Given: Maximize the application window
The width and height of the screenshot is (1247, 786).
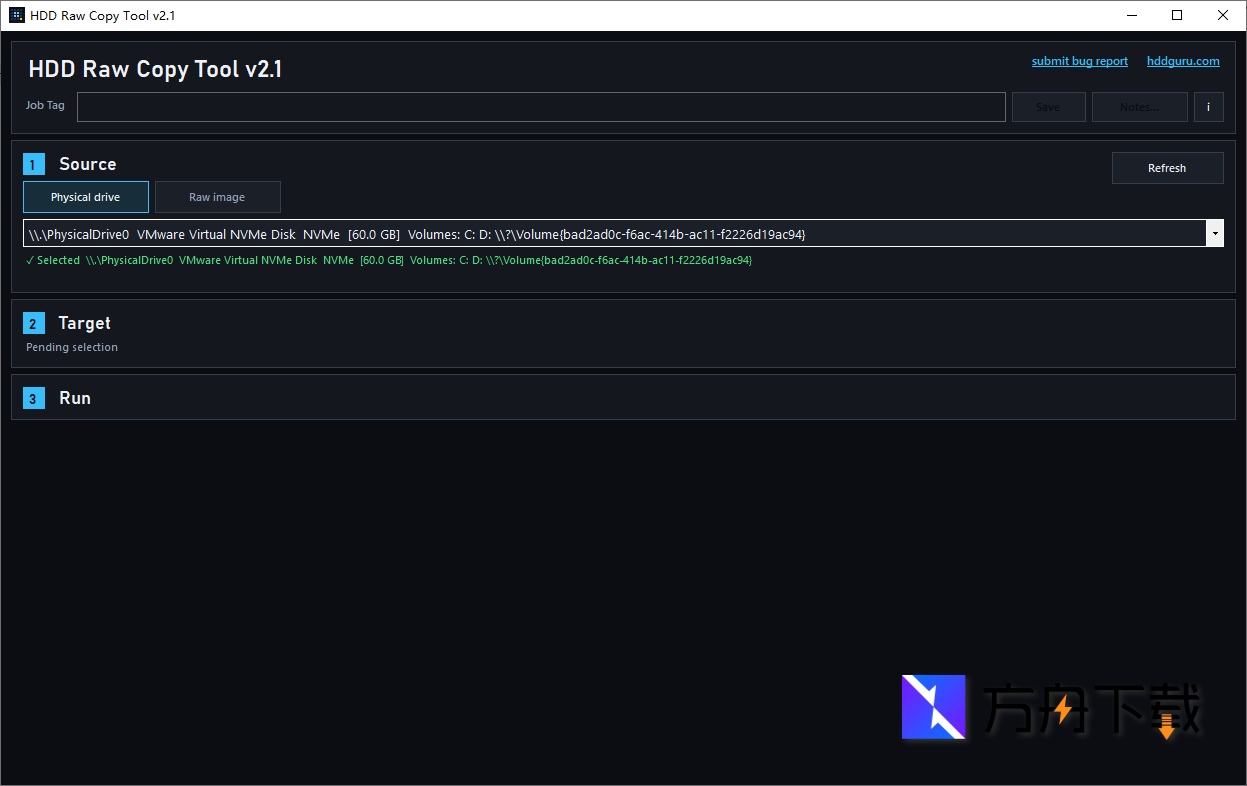Looking at the screenshot, I should [1177, 15].
